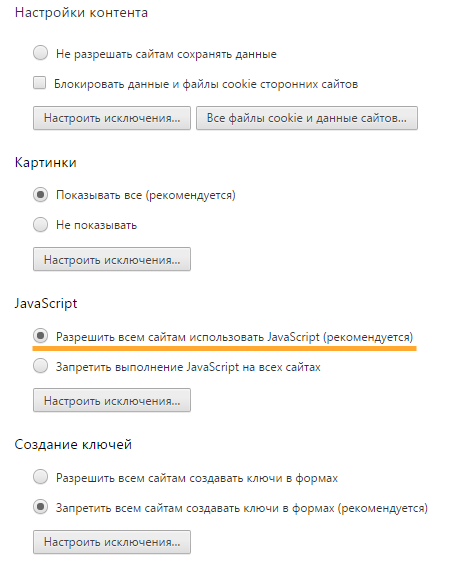The height and width of the screenshot is (570, 466).
Task: Enable blocking of third-party cookie files checkbox
Action: click(39, 83)
